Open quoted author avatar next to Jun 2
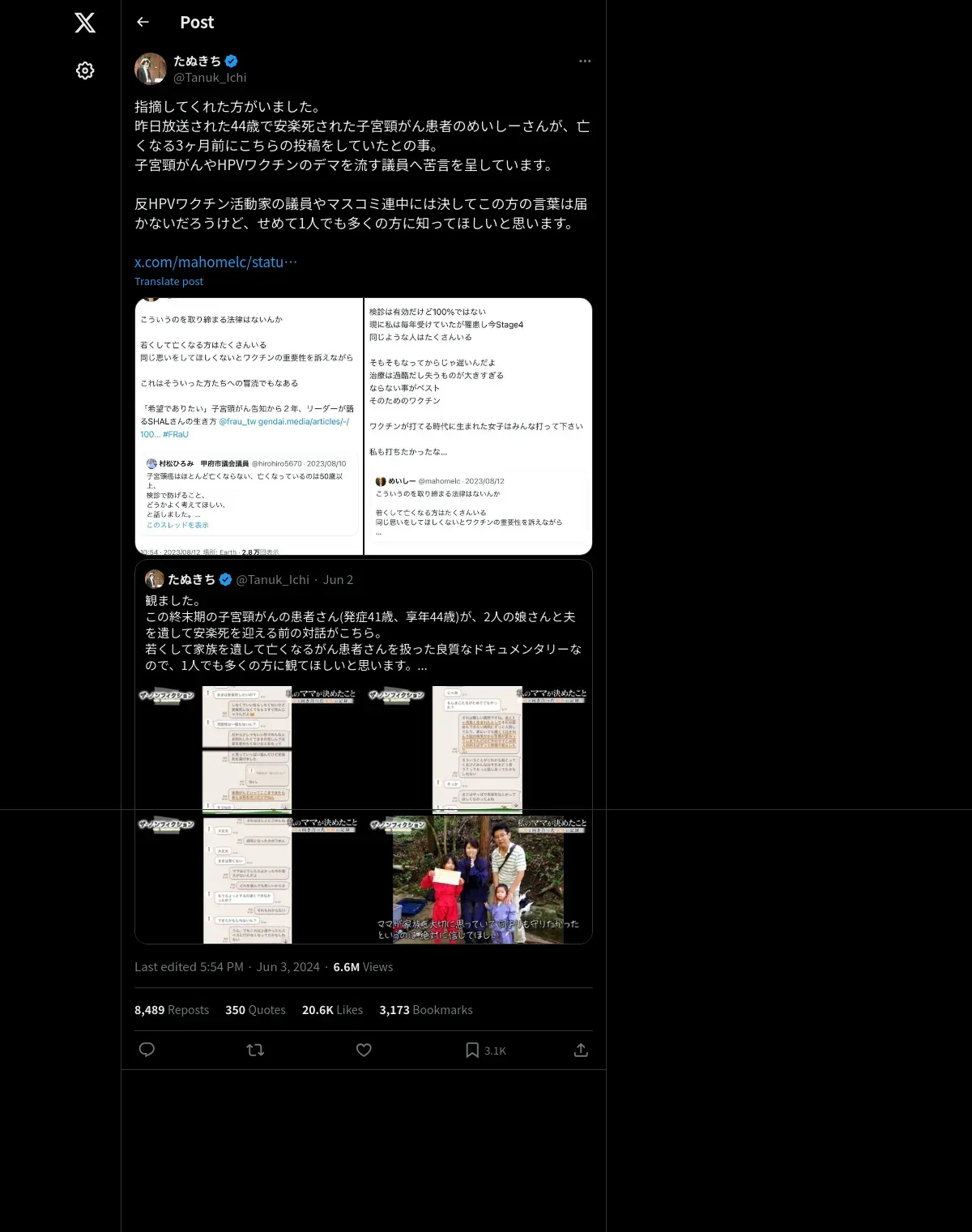Image resolution: width=972 pixels, height=1232 pixels. point(154,579)
